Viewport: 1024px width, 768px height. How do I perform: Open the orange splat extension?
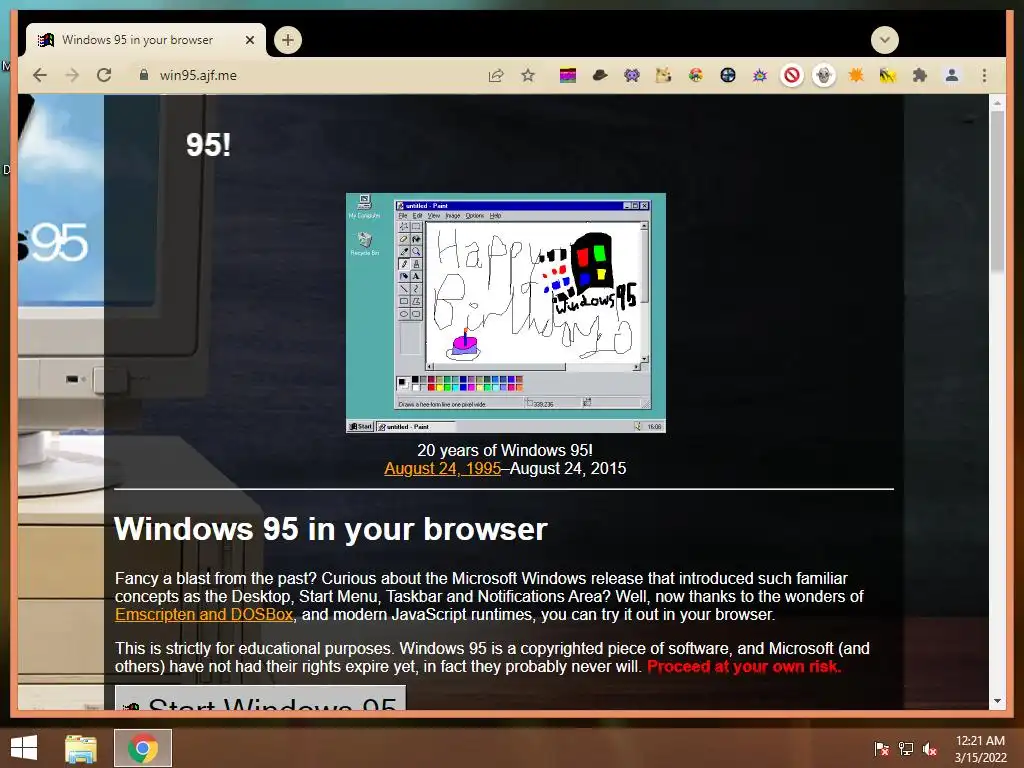click(856, 76)
